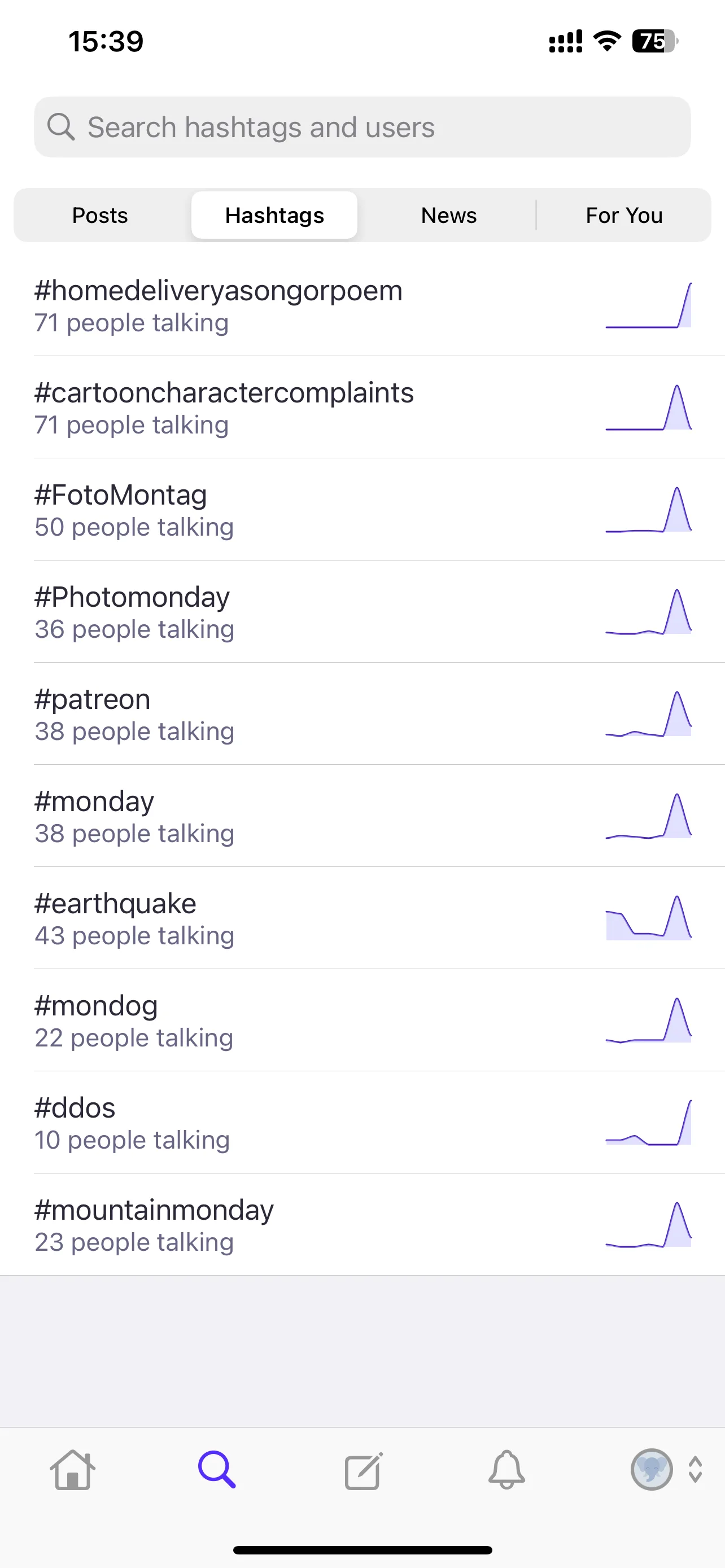Open the compose new post icon
Viewport: 725px width, 1568px height.
click(364, 1470)
